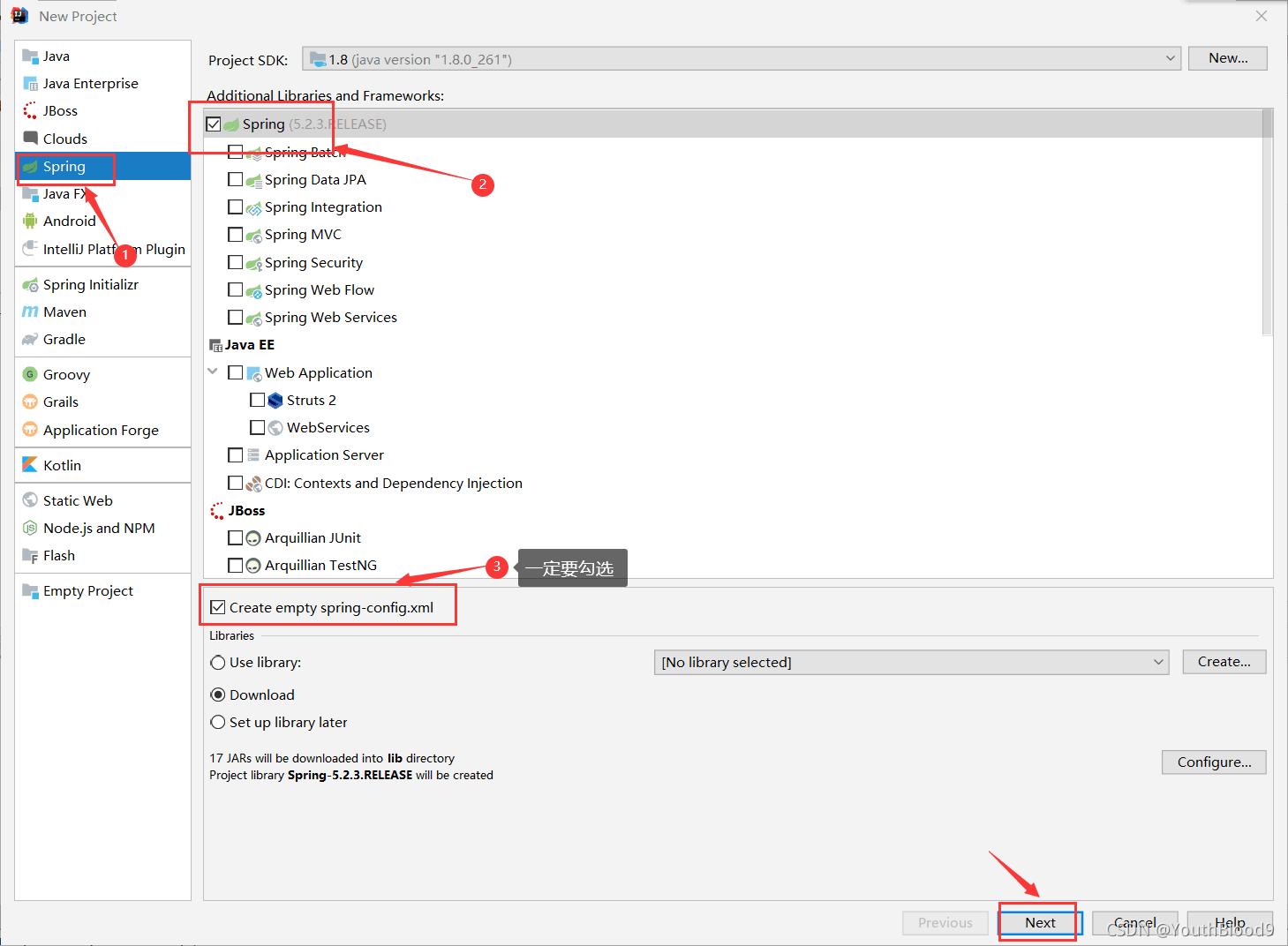Select Set up library later radio button

218,722
